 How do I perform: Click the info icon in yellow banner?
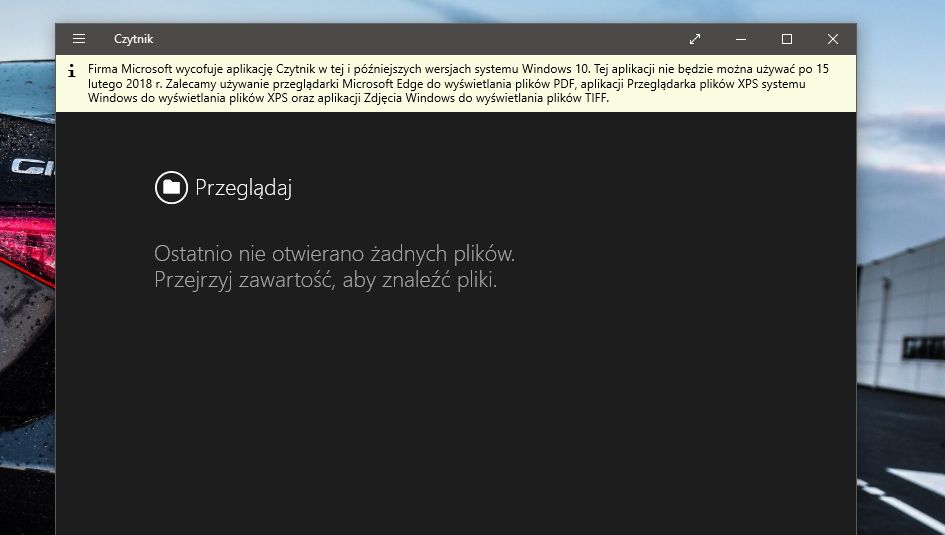[72, 70]
